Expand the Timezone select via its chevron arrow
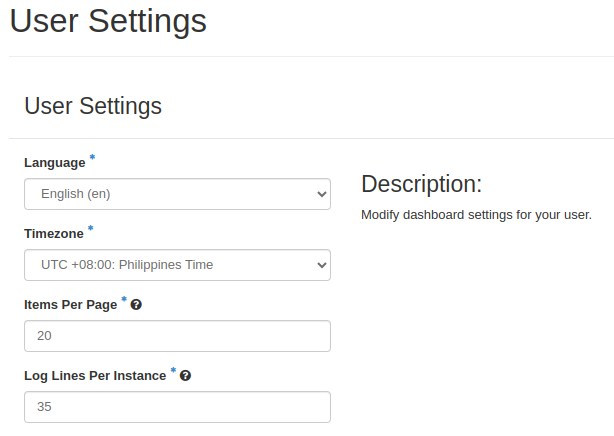The width and height of the screenshot is (614, 436). tap(321, 265)
